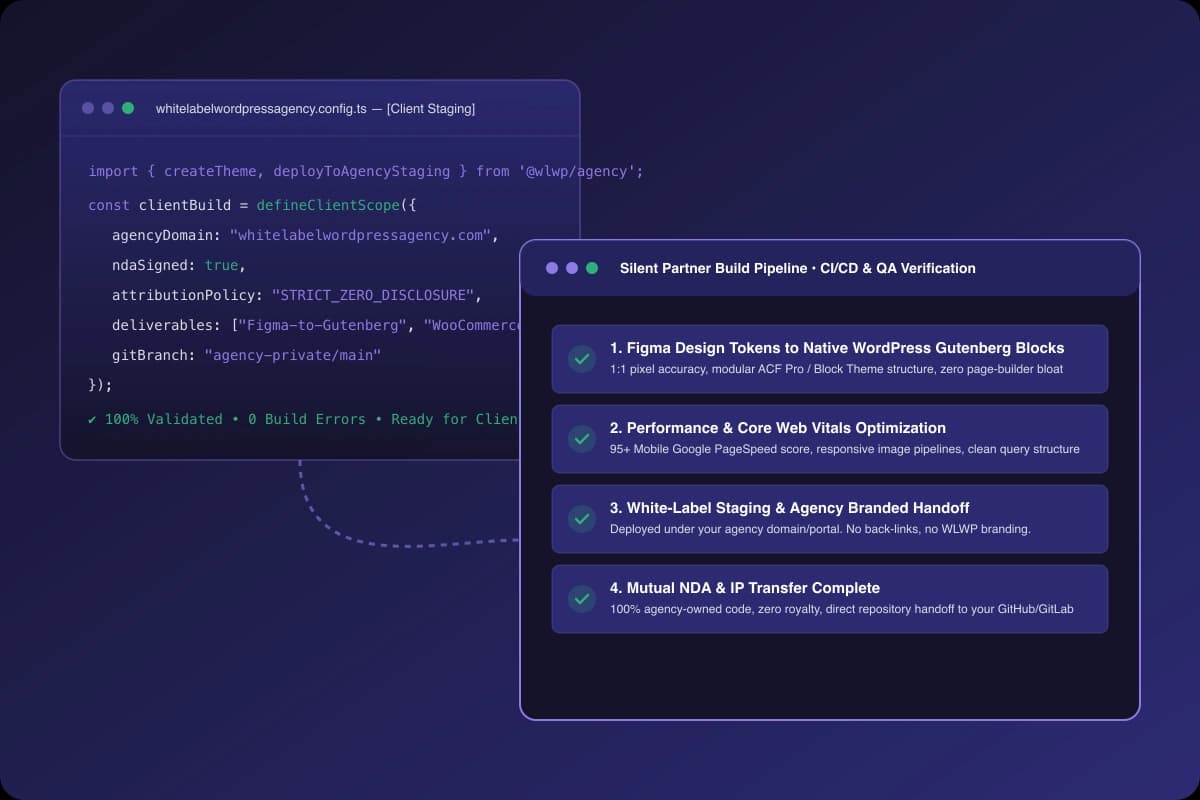The image size is (1200, 800).
Task: Click the green checkmark beside Figma Design Tokens
Action: [x=582, y=358]
